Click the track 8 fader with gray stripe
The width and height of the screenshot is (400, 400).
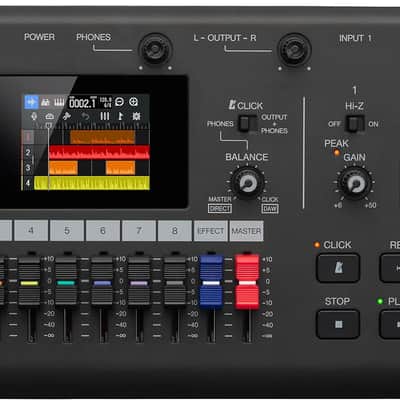(175, 281)
